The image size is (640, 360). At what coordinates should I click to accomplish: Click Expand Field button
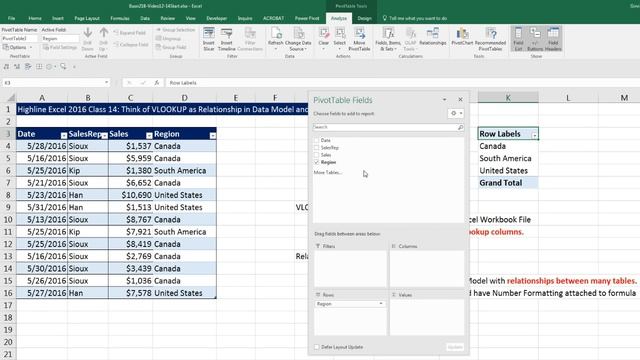pos(130,33)
